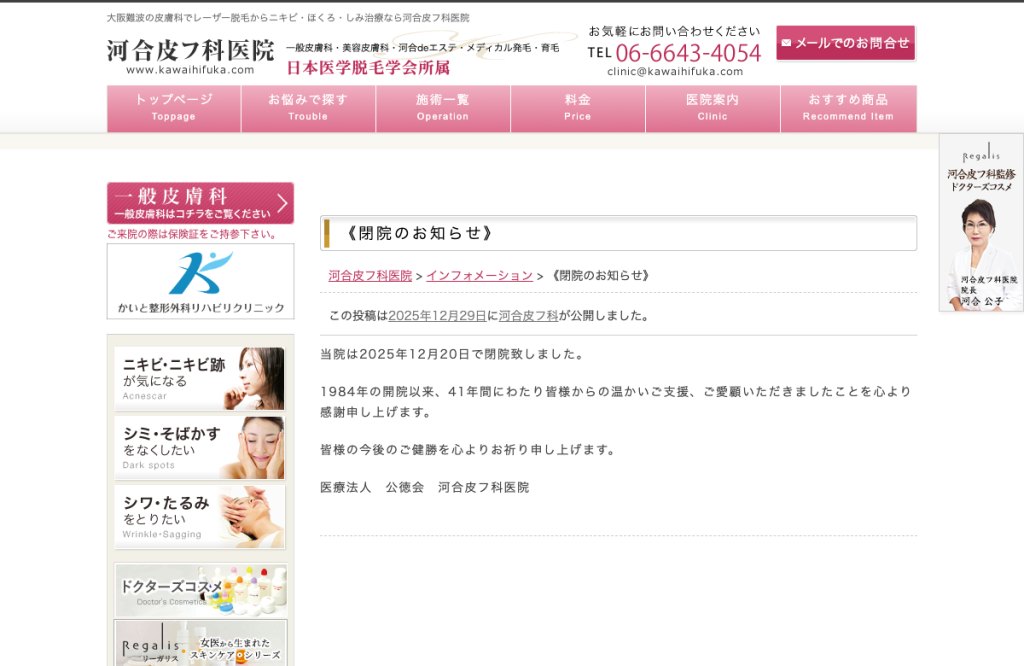This screenshot has height=666, width=1024.
Task: Click the envelope icon on mail inquiry button
Action: 786,43
